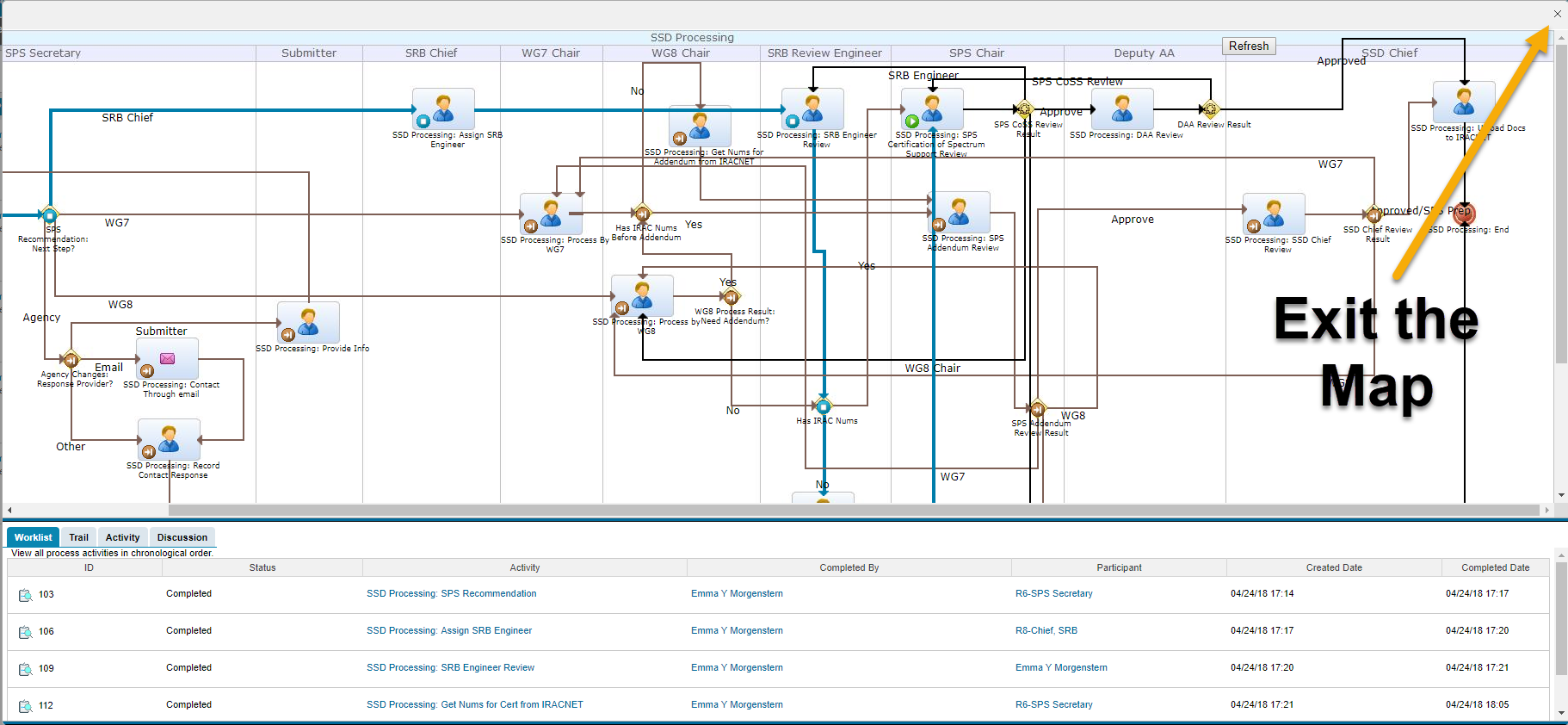The image size is (1568, 725).
Task: Open details icon for activity 109
Action: [x=26, y=669]
